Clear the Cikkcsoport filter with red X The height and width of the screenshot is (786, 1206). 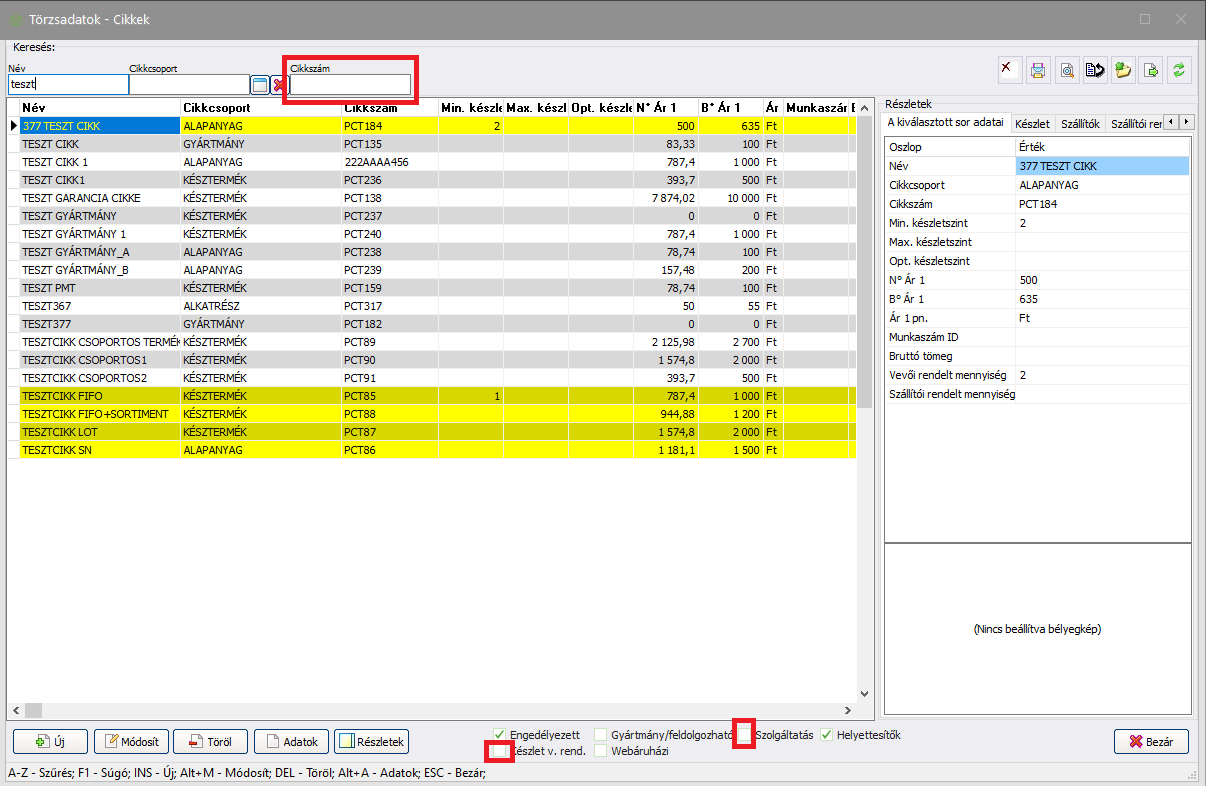point(279,85)
